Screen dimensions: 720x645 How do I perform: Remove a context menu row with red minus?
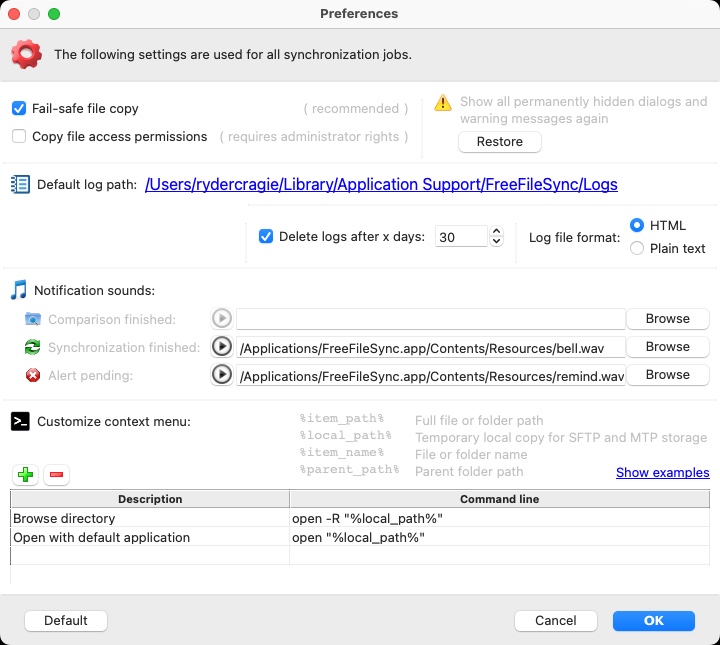[x=56, y=475]
